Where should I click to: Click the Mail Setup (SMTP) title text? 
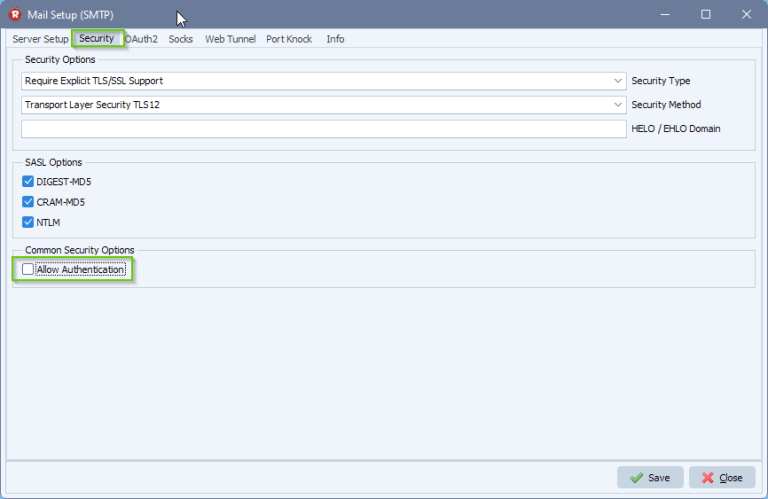(70, 15)
